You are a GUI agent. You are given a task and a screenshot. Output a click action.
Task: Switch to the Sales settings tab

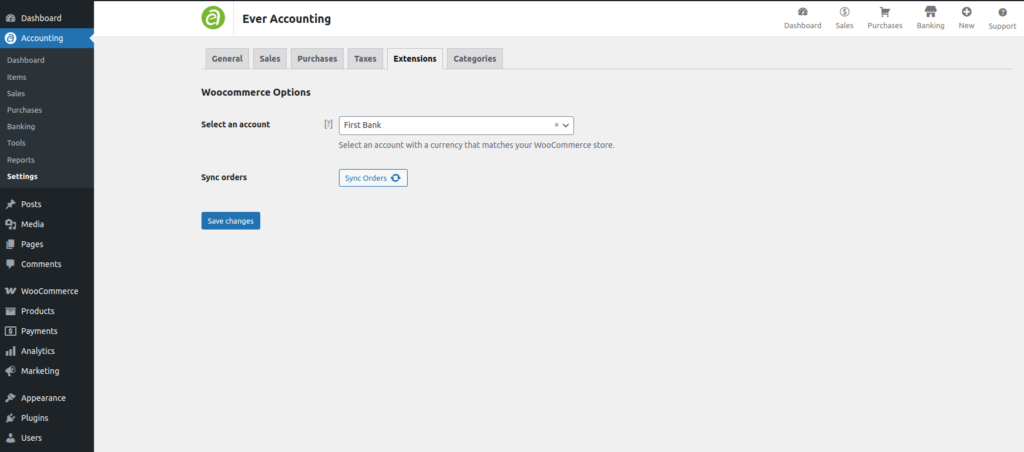click(270, 59)
